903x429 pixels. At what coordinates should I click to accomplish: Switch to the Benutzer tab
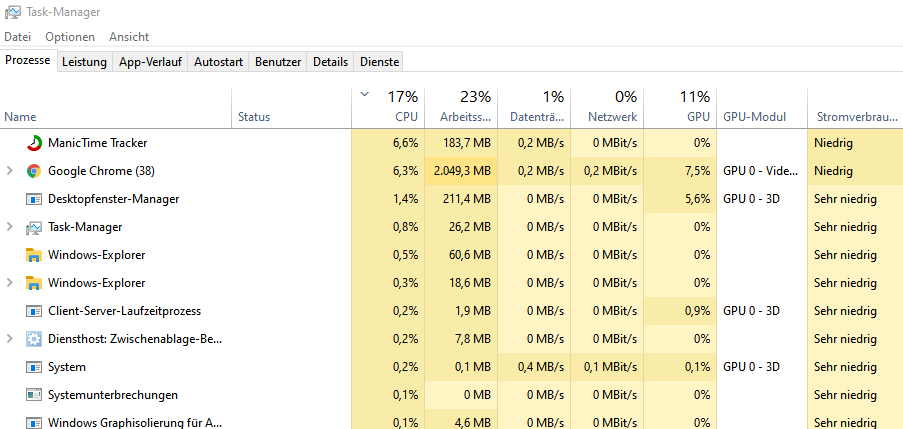click(278, 62)
